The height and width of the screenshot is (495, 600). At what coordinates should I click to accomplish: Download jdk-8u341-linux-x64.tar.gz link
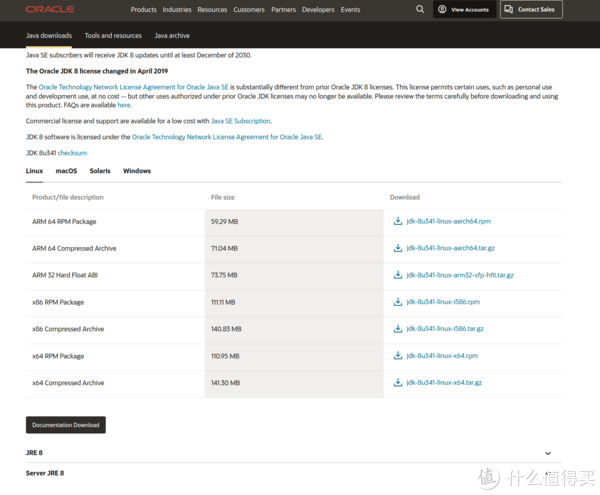pyautogui.click(x=444, y=382)
